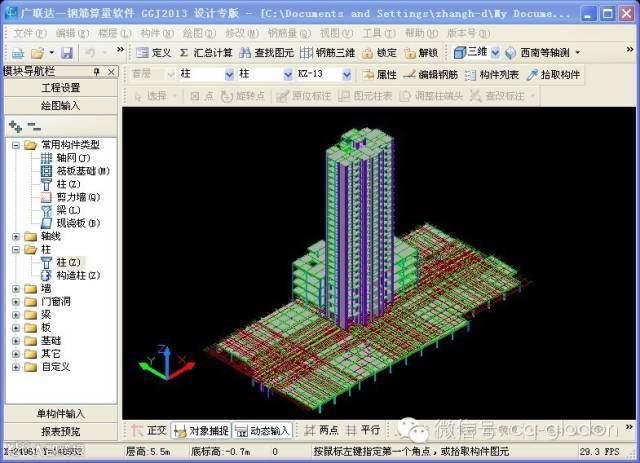Image resolution: width=640 pixels, height=463 pixels.
Task: Open the 构件 menu
Action: (157, 33)
